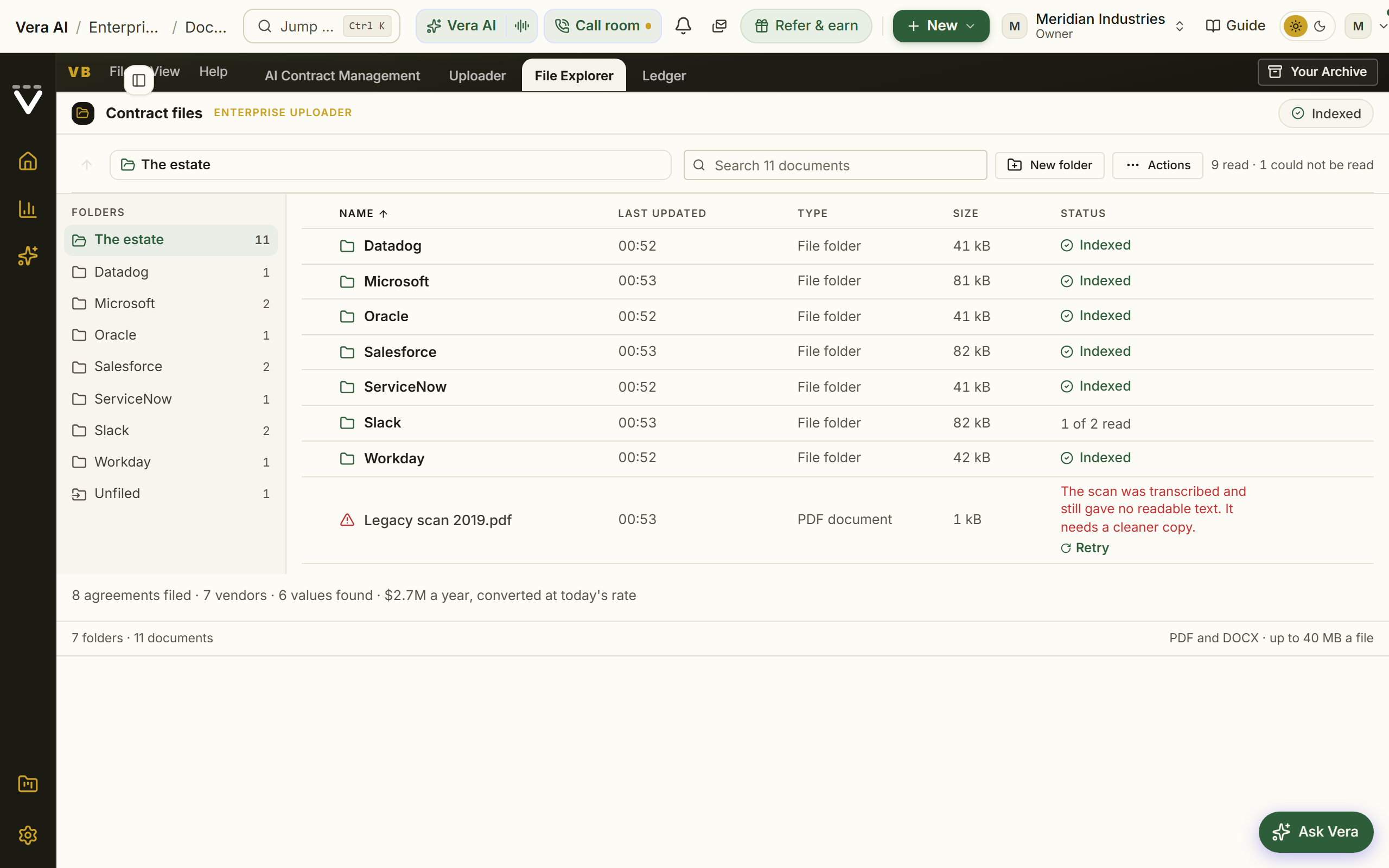This screenshot has width=1389, height=868.
Task: Open Ask Vera assistant
Action: pyautogui.click(x=1316, y=832)
